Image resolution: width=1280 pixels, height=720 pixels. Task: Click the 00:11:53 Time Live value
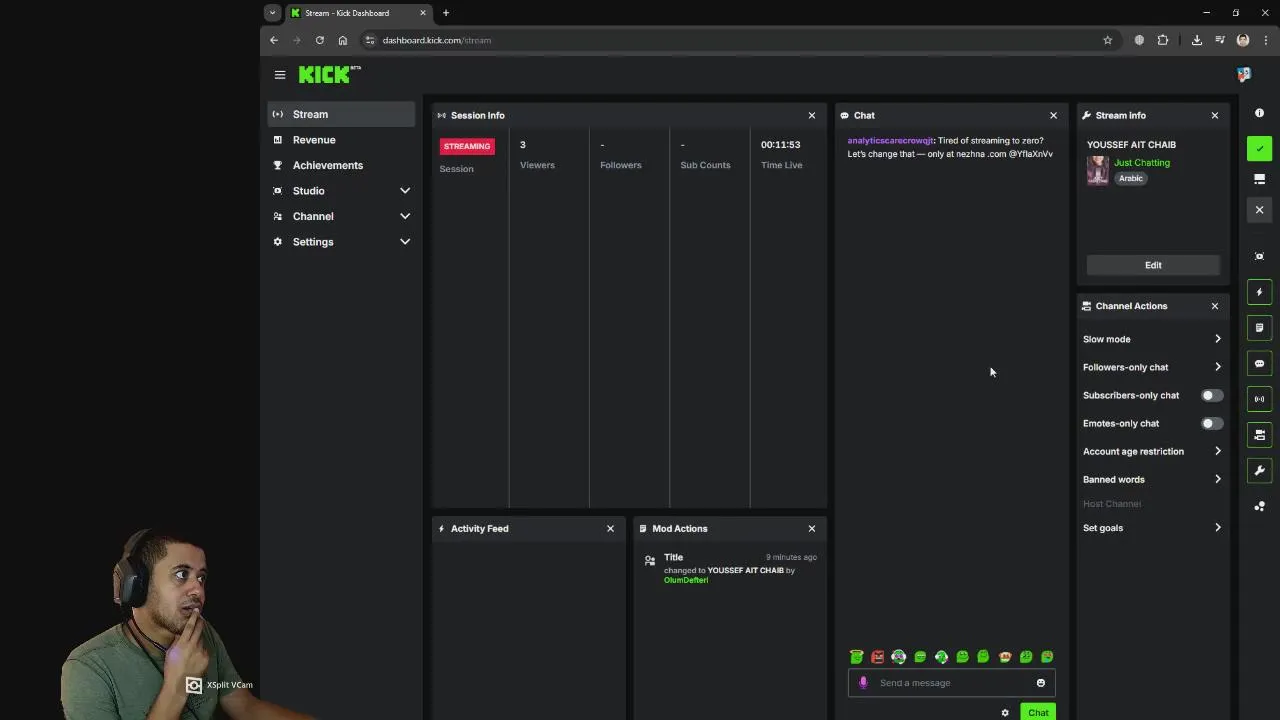(780, 144)
